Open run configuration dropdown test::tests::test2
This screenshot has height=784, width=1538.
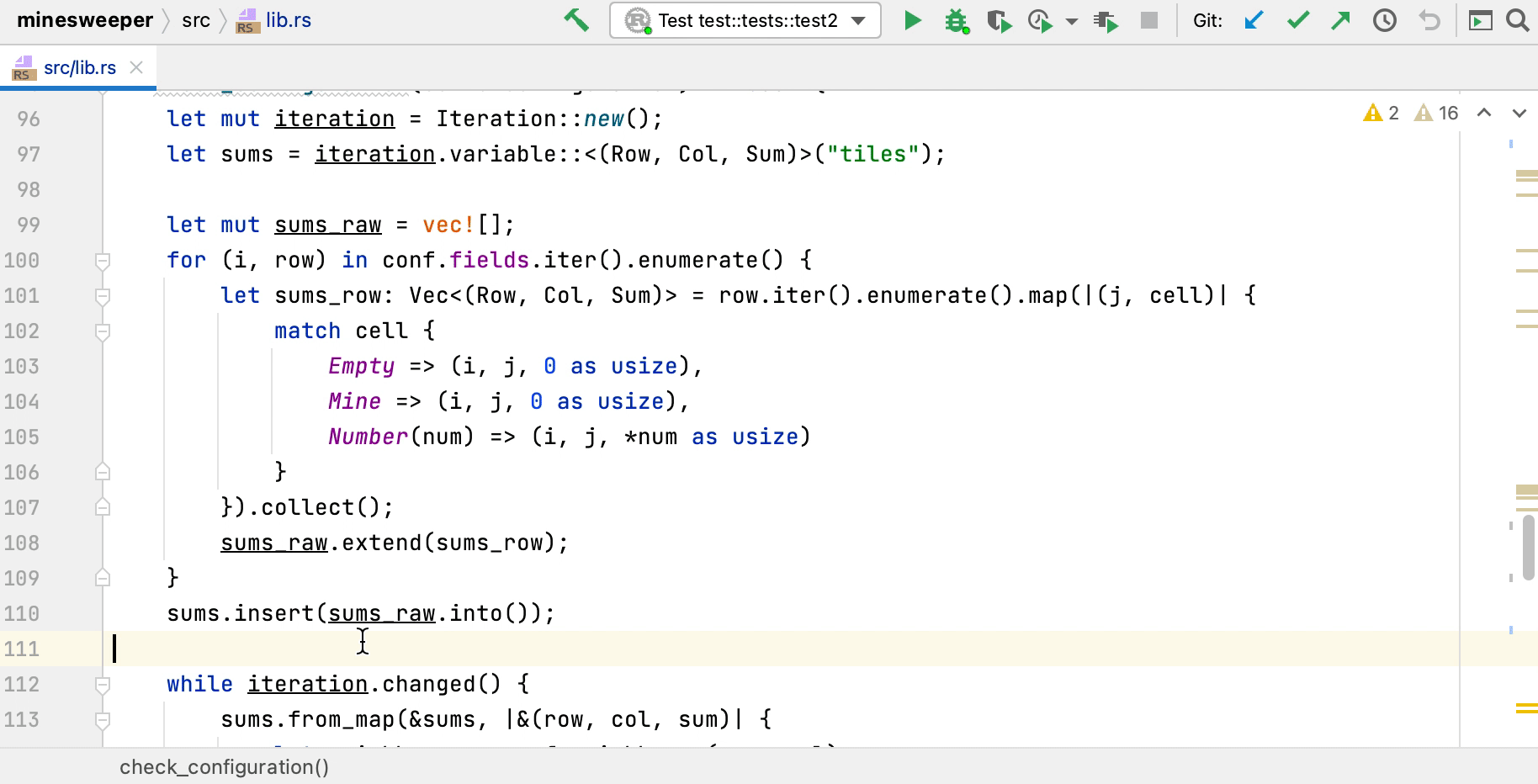(x=745, y=20)
